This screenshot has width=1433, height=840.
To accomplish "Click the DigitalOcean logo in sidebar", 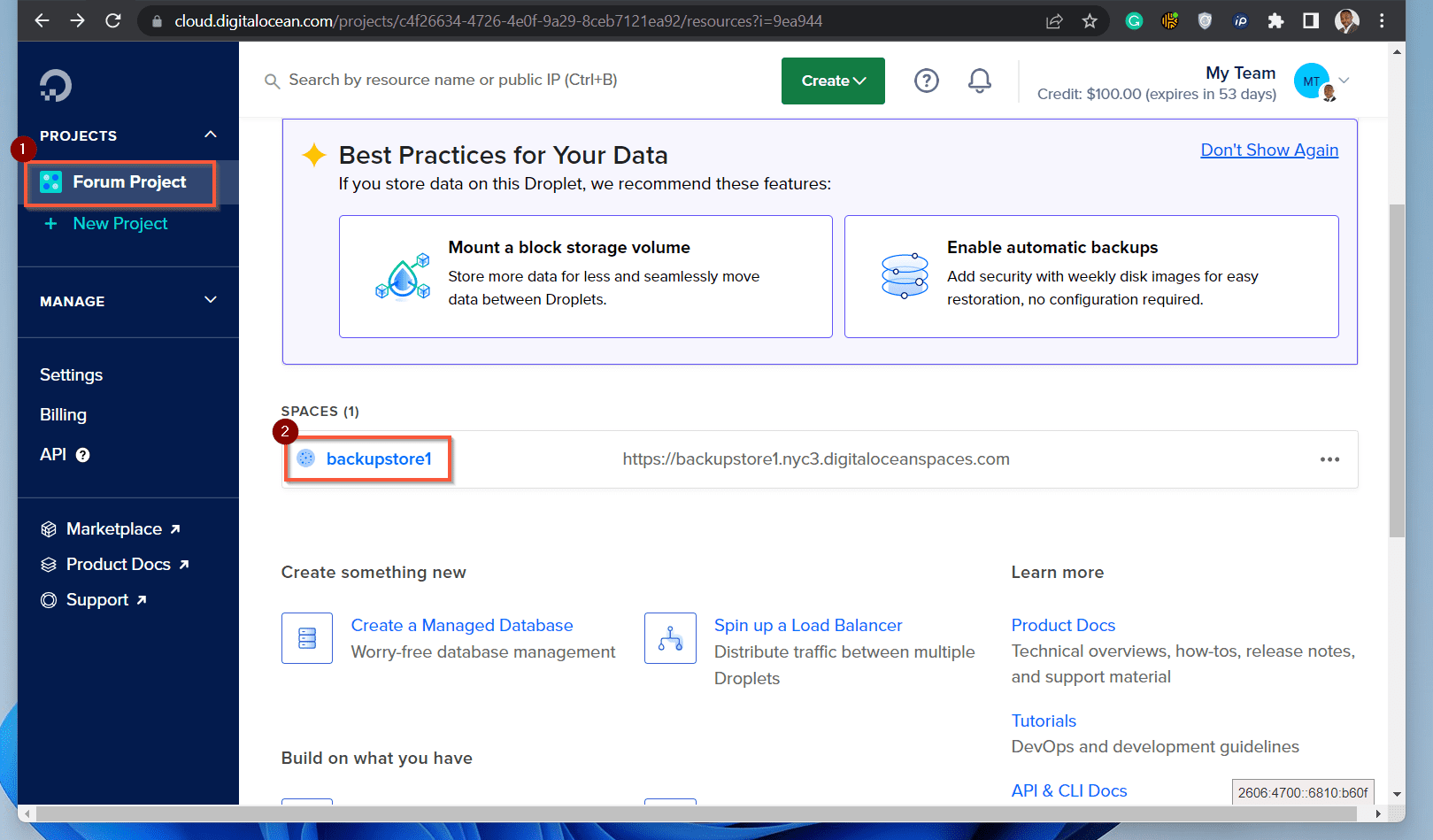I will click(56, 86).
